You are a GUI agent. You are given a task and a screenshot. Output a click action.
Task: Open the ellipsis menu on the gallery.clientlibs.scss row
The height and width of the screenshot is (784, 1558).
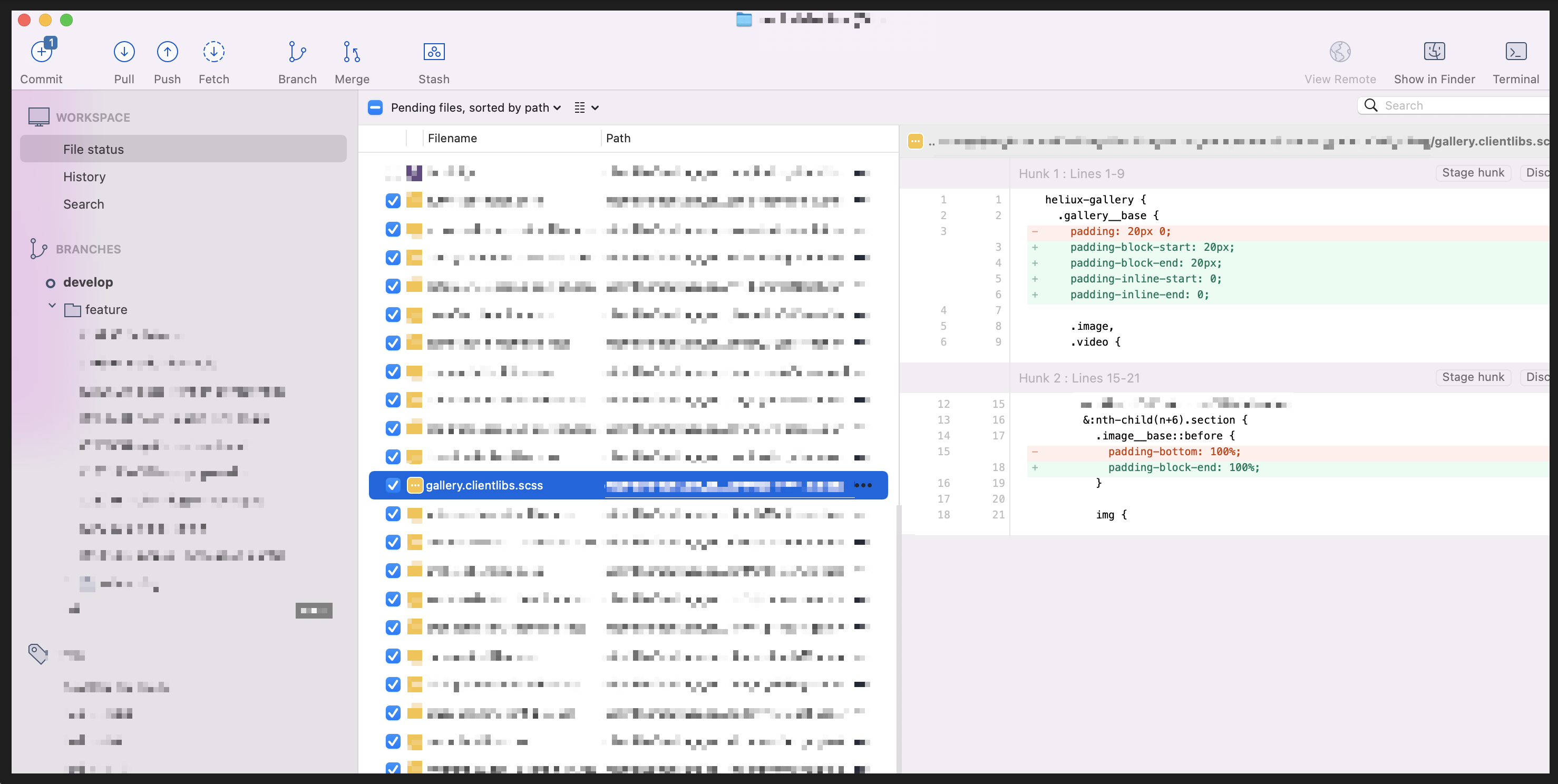pyautogui.click(x=863, y=485)
